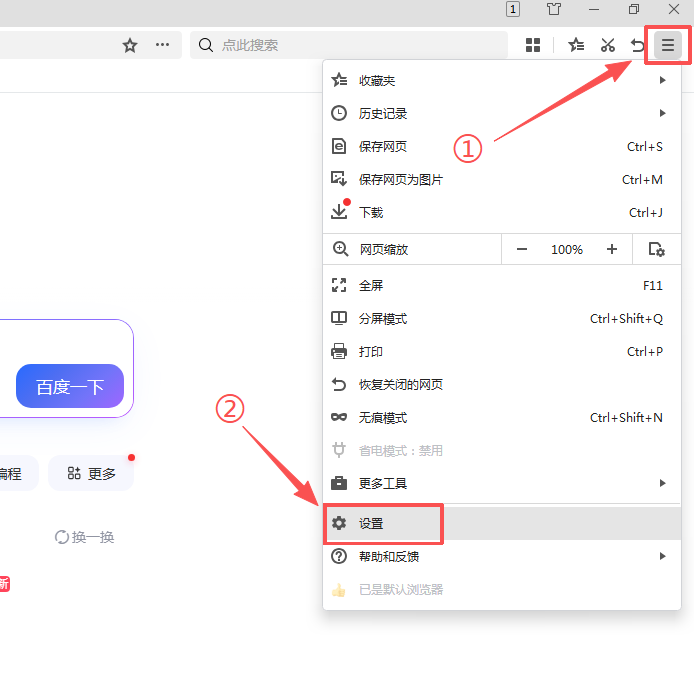Open the favorites list star icon in toolbar
The image size is (694, 673).
pyautogui.click(x=576, y=45)
